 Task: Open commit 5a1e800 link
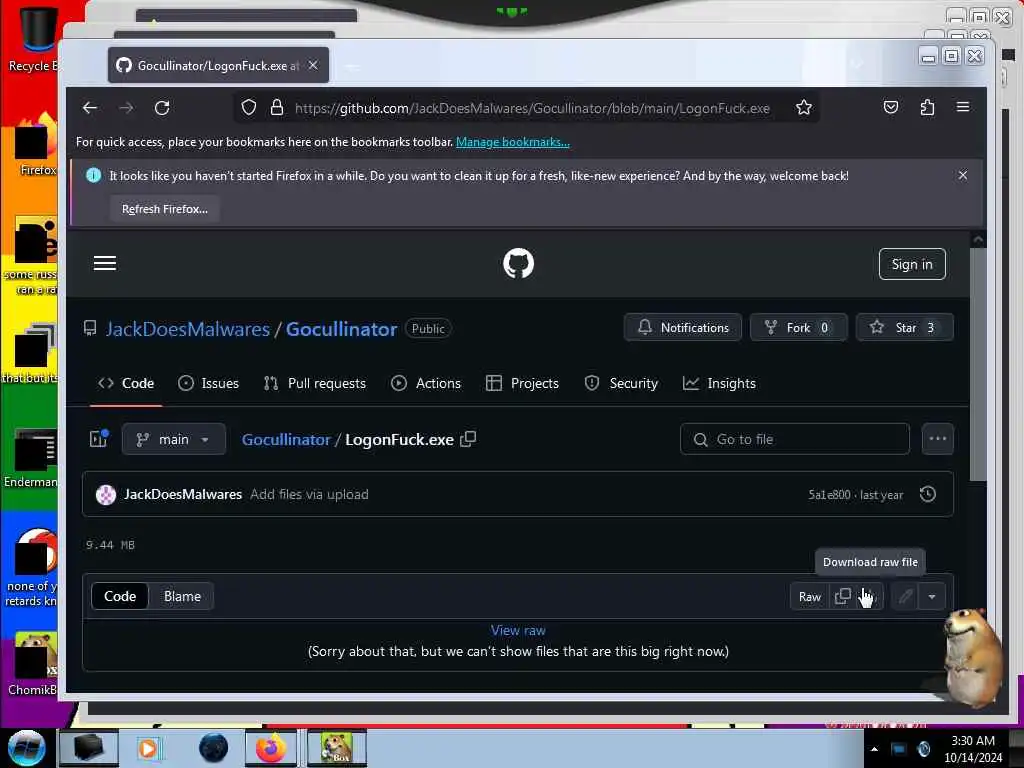point(829,494)
